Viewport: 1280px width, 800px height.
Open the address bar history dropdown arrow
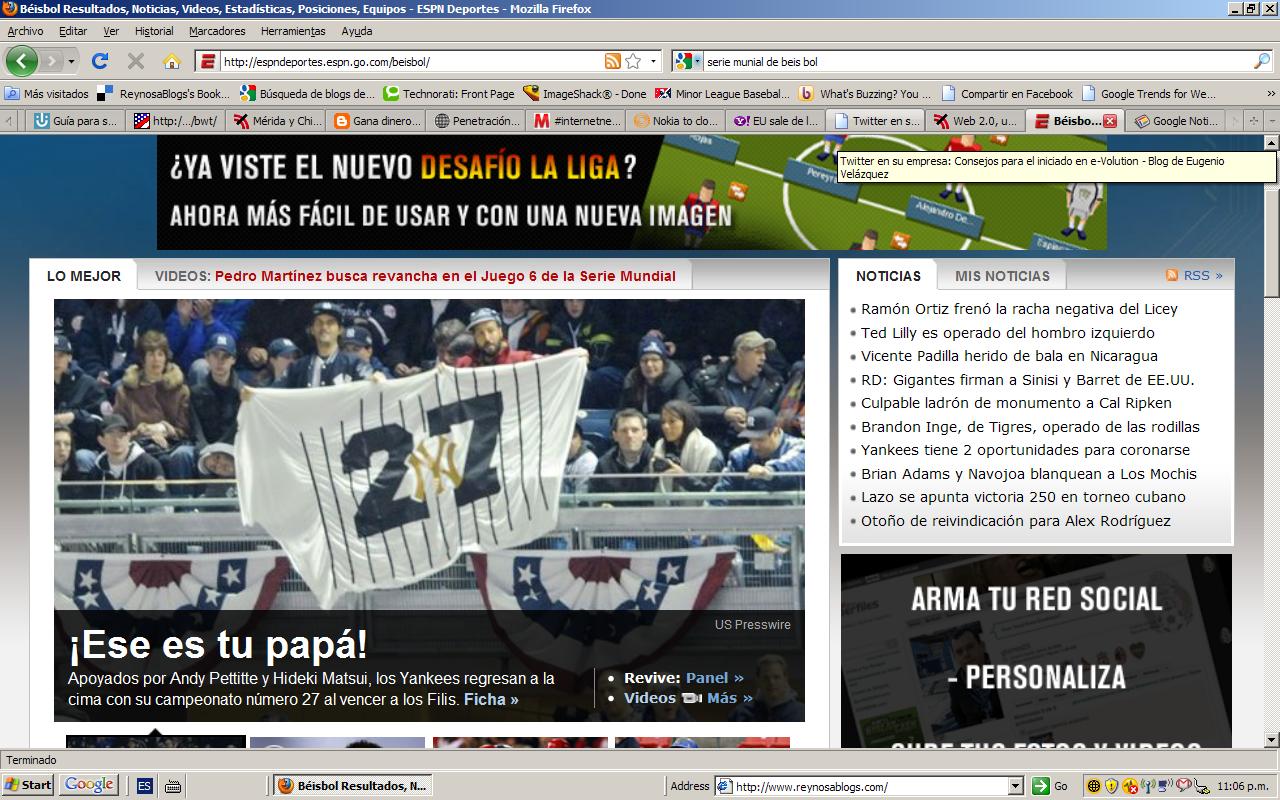[654, 61]
